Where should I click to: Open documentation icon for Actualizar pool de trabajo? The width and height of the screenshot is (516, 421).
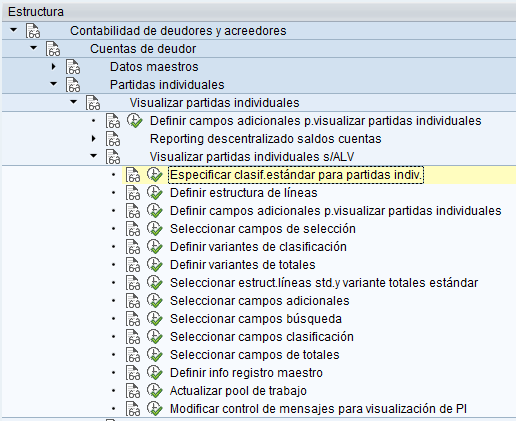click(x=133, y=391)
